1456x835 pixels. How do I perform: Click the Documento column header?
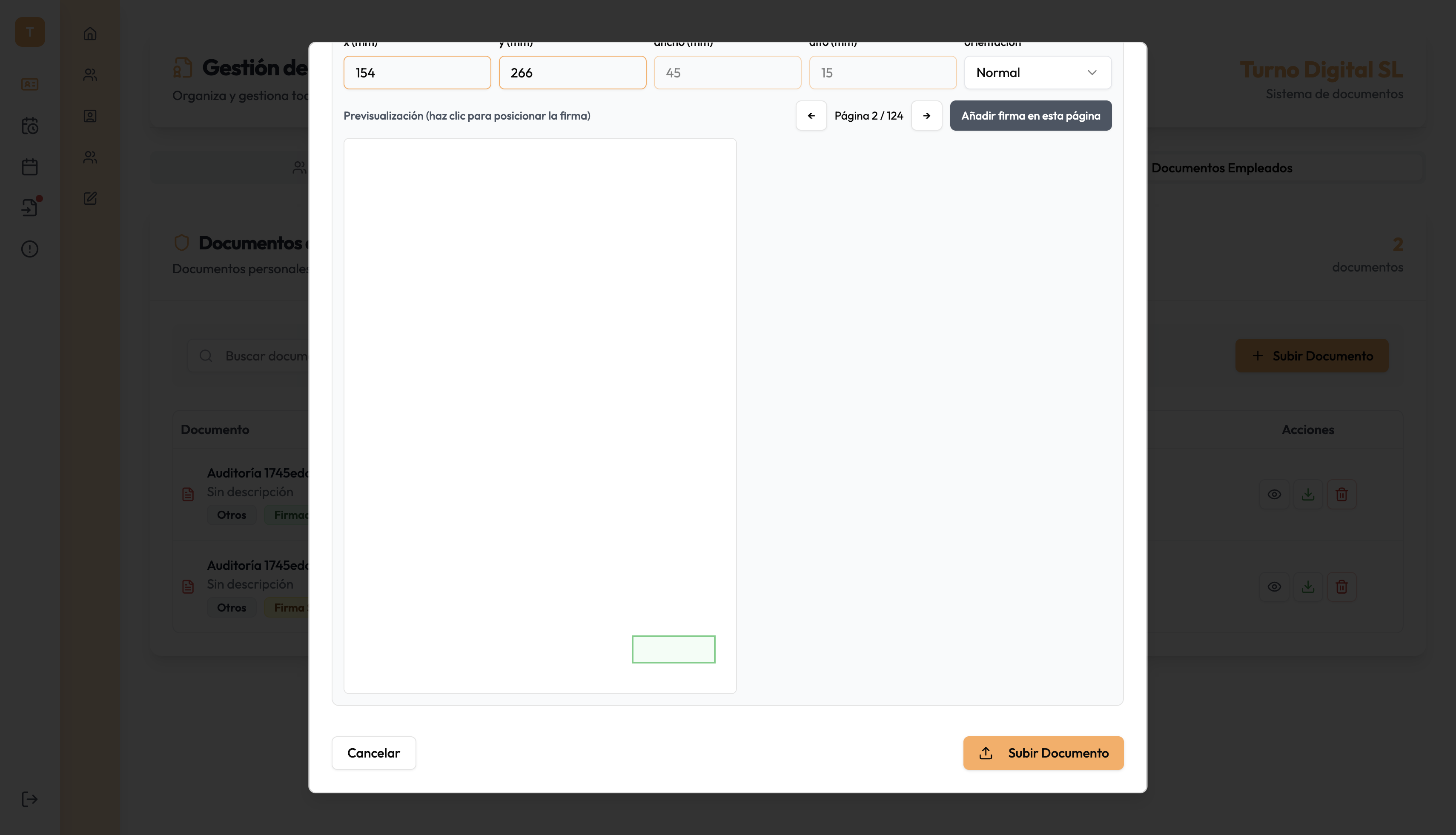pos(215,429)
